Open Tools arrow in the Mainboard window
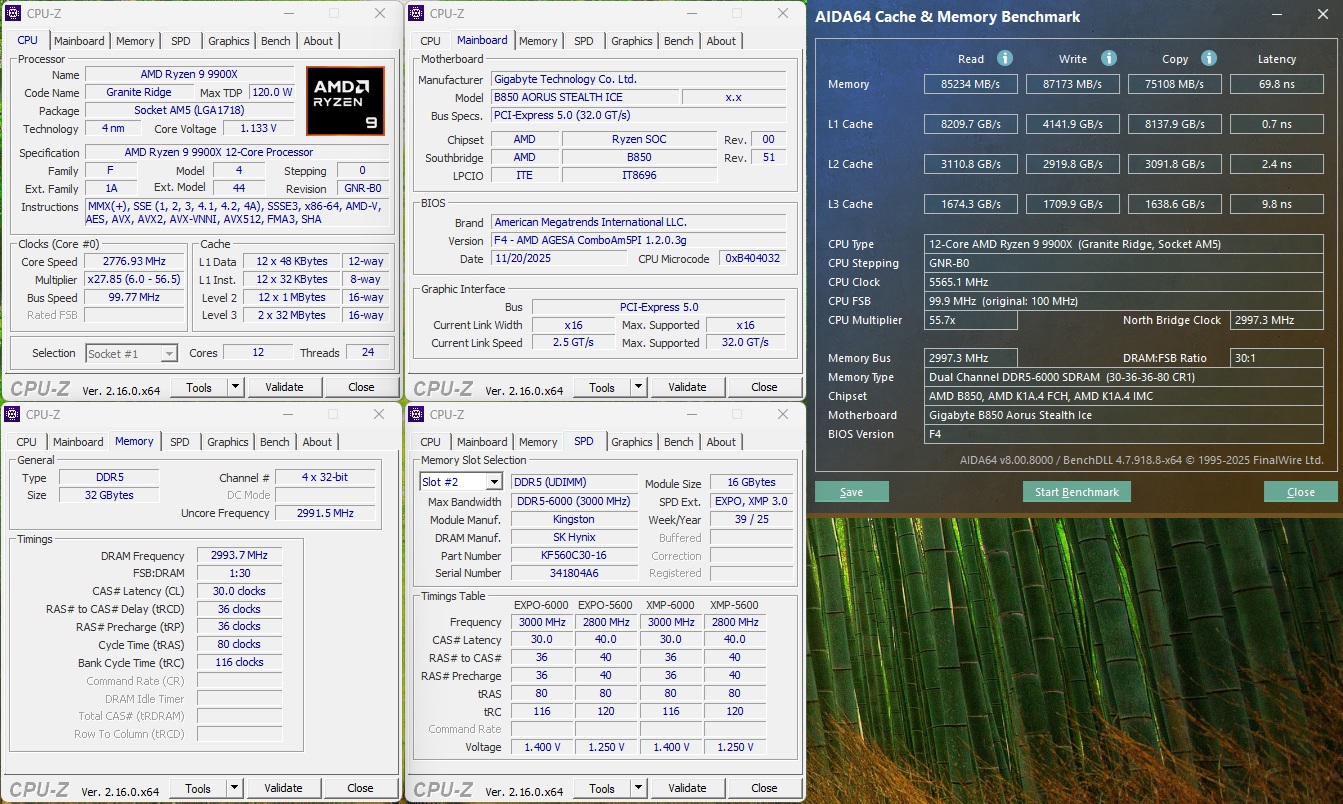The height and width of the screenshot is (804, 1343). [x=638, y=387]
